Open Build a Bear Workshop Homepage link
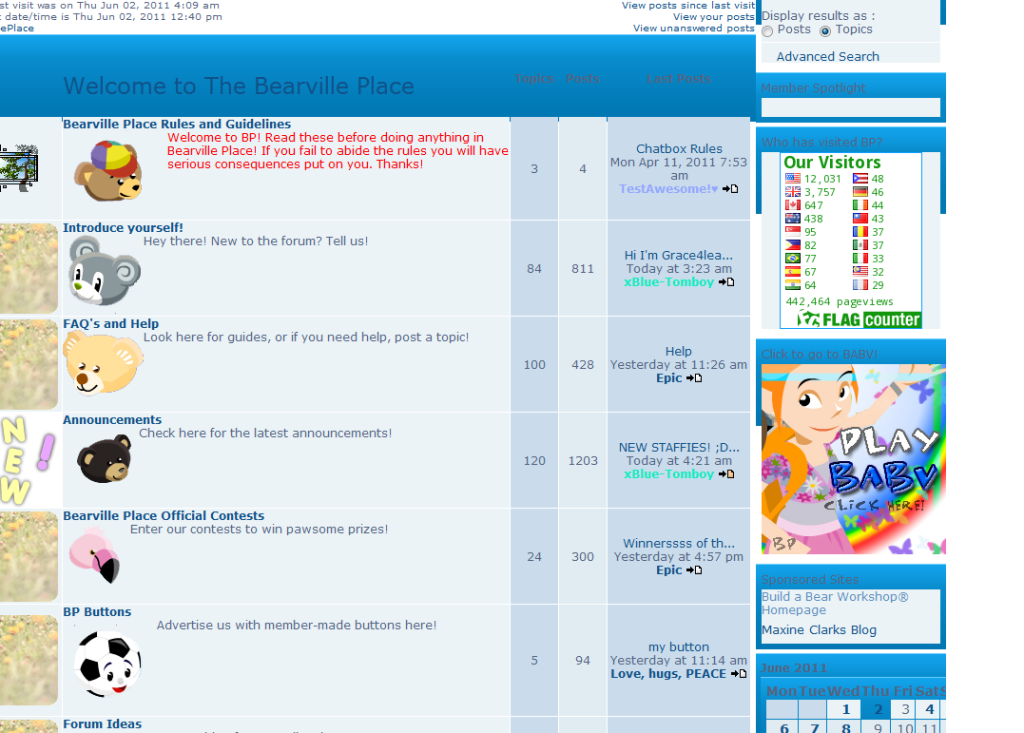The width and height of the screenshot is (1024, 733). (835, 603)
